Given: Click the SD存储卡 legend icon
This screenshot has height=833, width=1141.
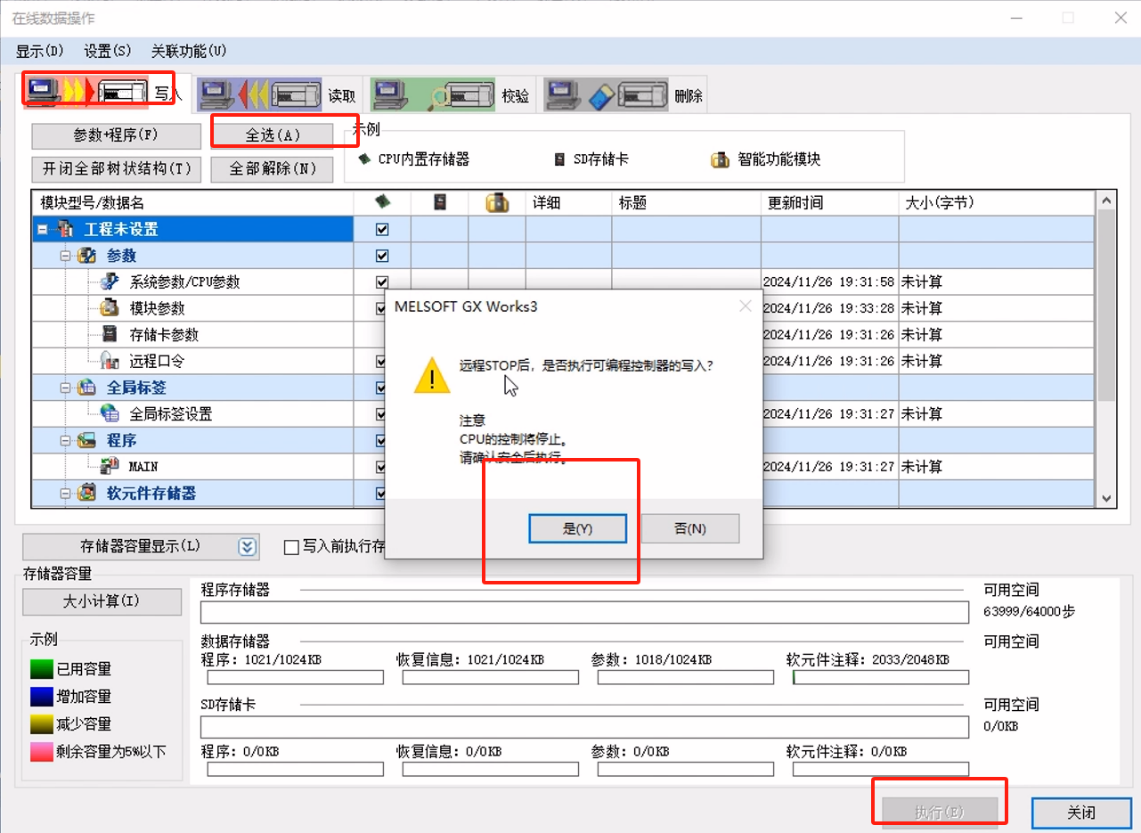Looking at the screenshot, I should [559, 158].
